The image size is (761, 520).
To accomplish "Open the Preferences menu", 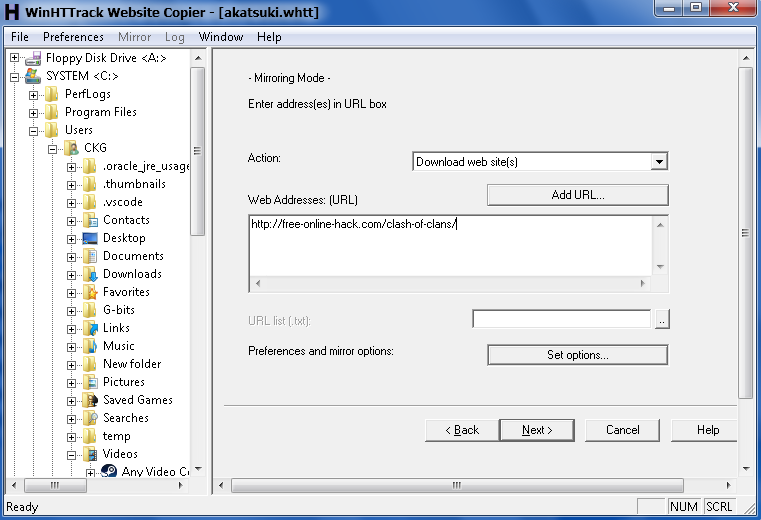I will 73,37.
